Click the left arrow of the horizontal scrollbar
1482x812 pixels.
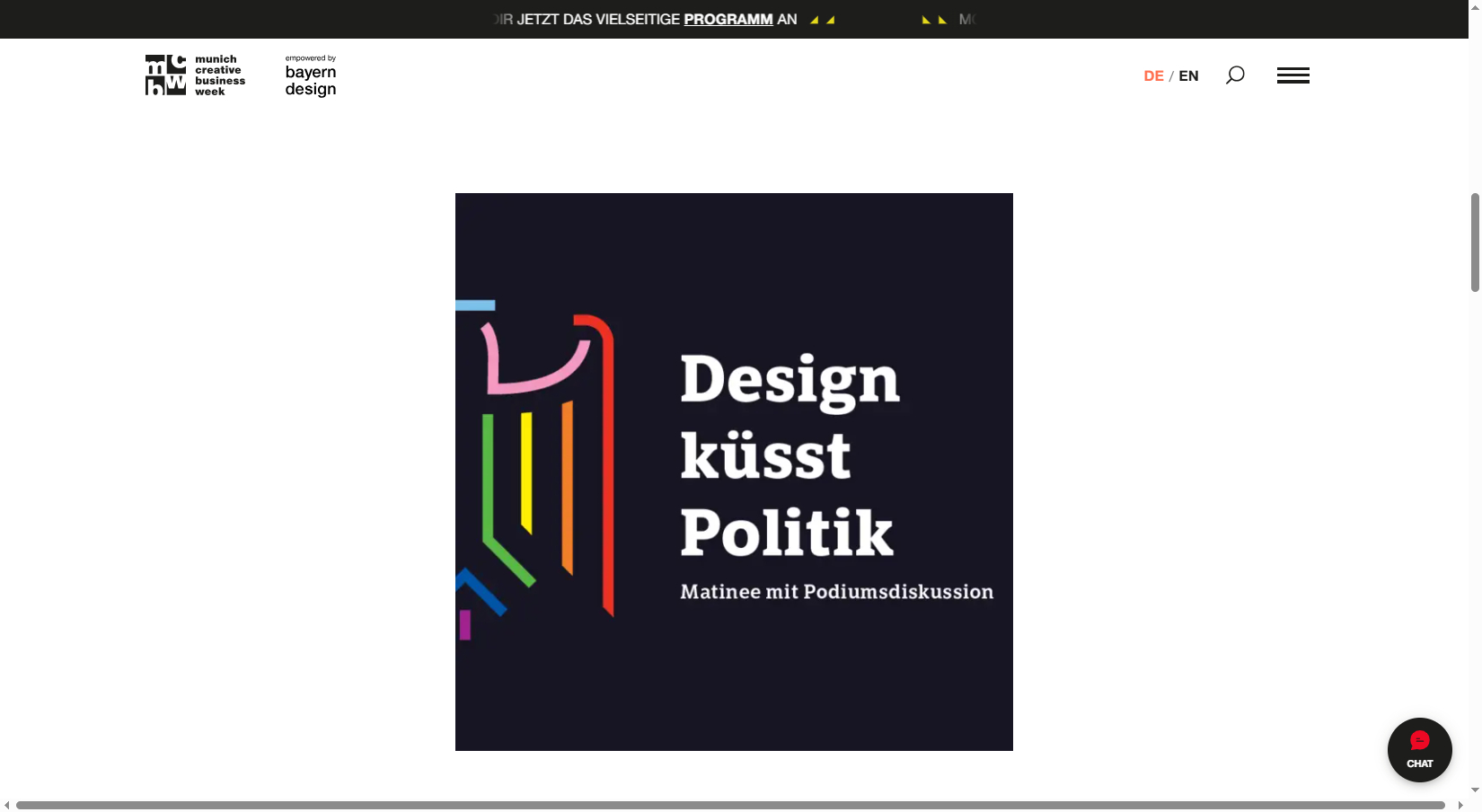(7, 806)
